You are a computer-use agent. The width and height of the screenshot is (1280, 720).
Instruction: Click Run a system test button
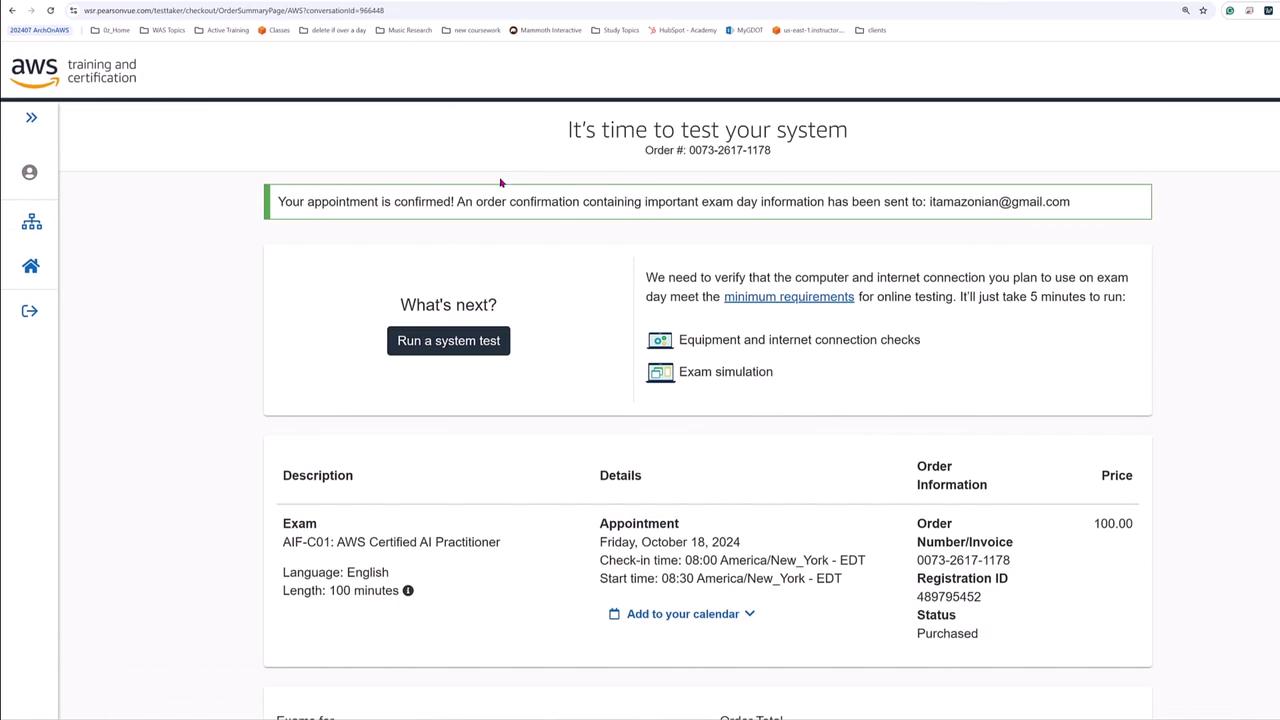tap(448, 341)
